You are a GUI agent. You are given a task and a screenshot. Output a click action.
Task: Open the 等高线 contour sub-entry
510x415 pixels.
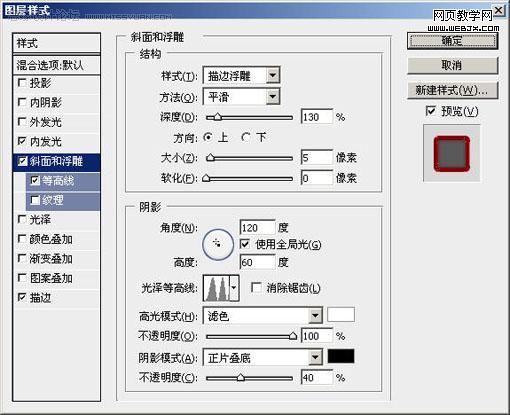click(58, 181)
